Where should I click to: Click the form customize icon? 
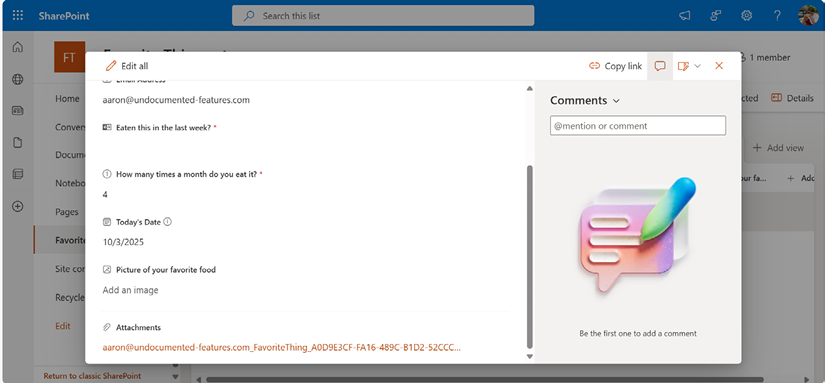pos(683,66)
